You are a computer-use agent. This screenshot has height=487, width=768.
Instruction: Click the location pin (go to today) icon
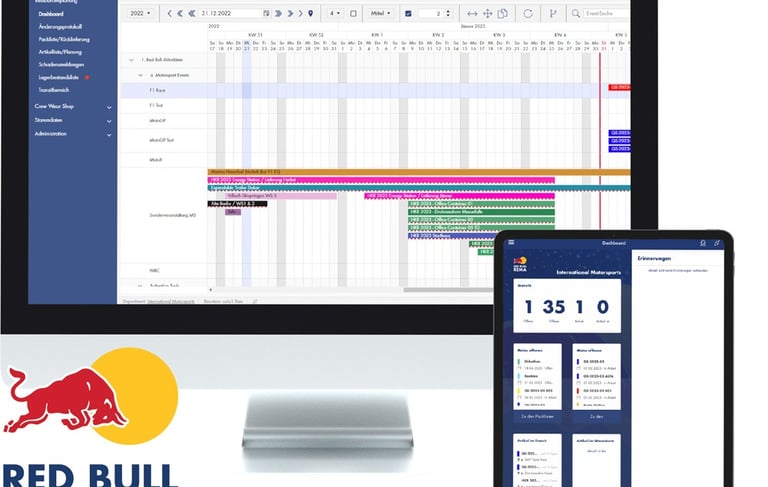pos(311,13)
